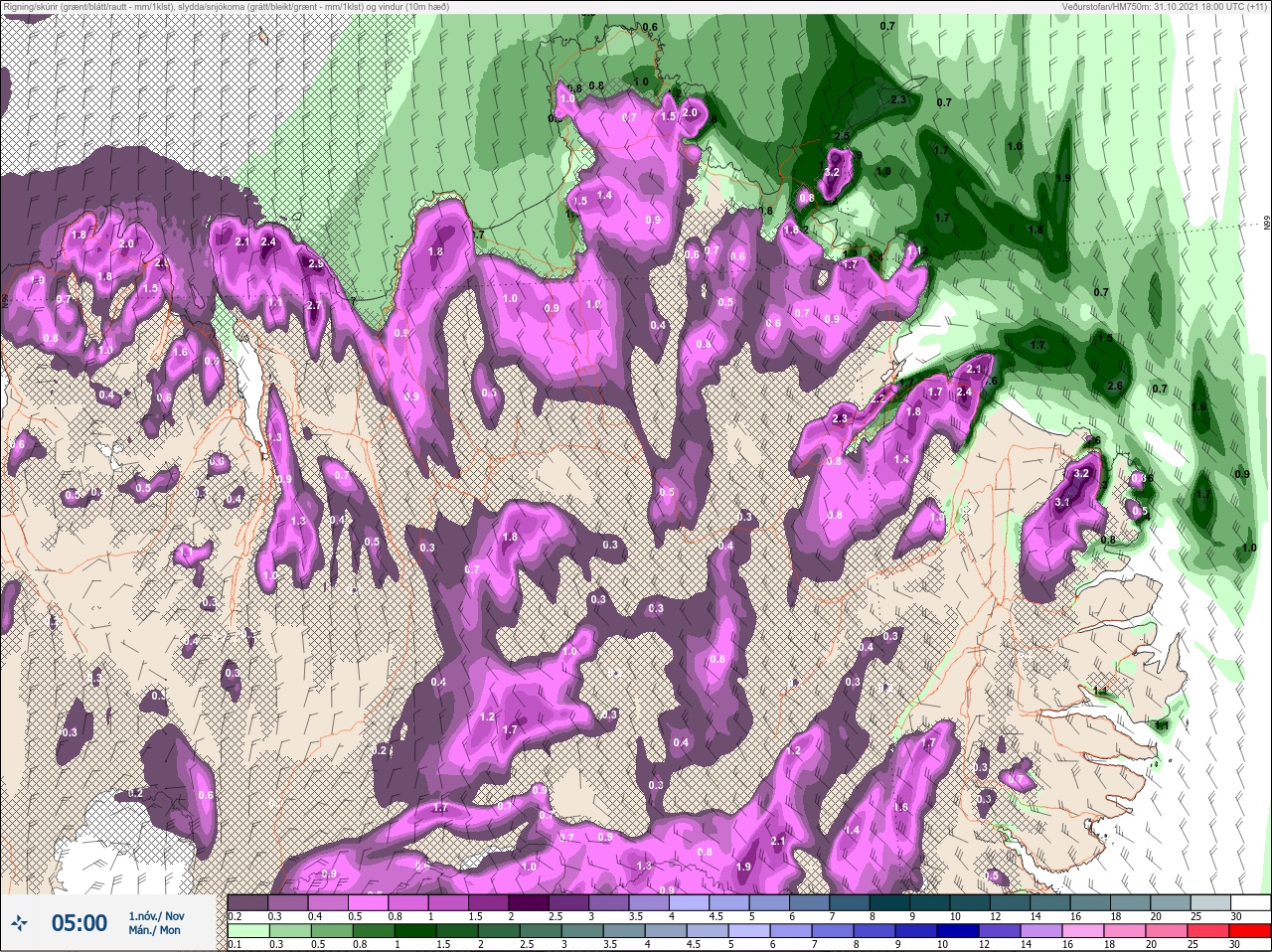The image size is (1272, 952).
Task: Click the 'Mán./ Mon' weekday label
Action: [154, 930]
